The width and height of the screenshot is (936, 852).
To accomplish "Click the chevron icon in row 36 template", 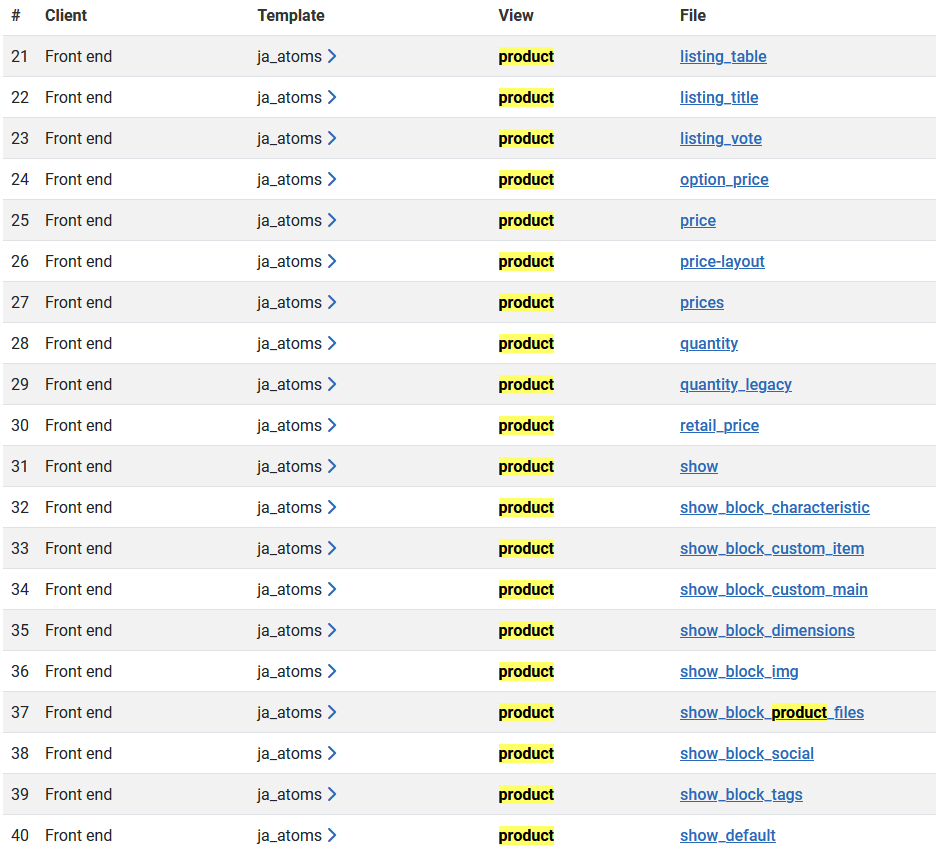I will click(x=332, y=671).
